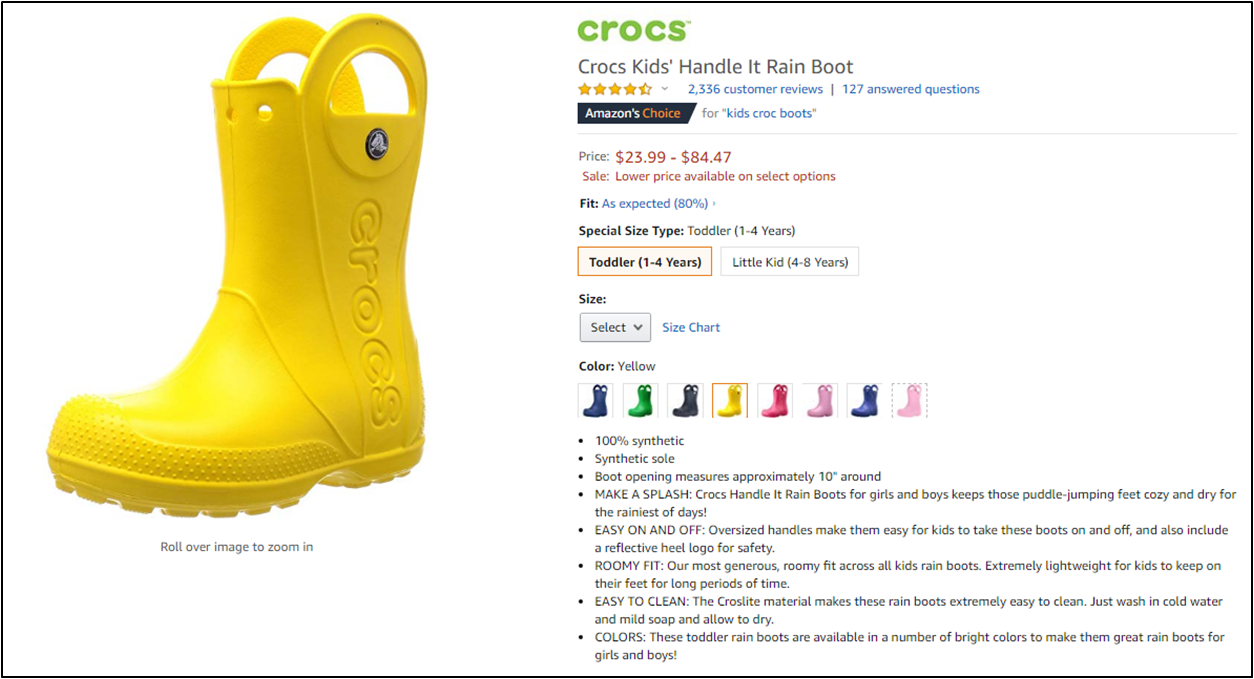The image size is (1254, 679).
Task: Pick the yellow boot color swatch
Action: click(x=729, y=401)
